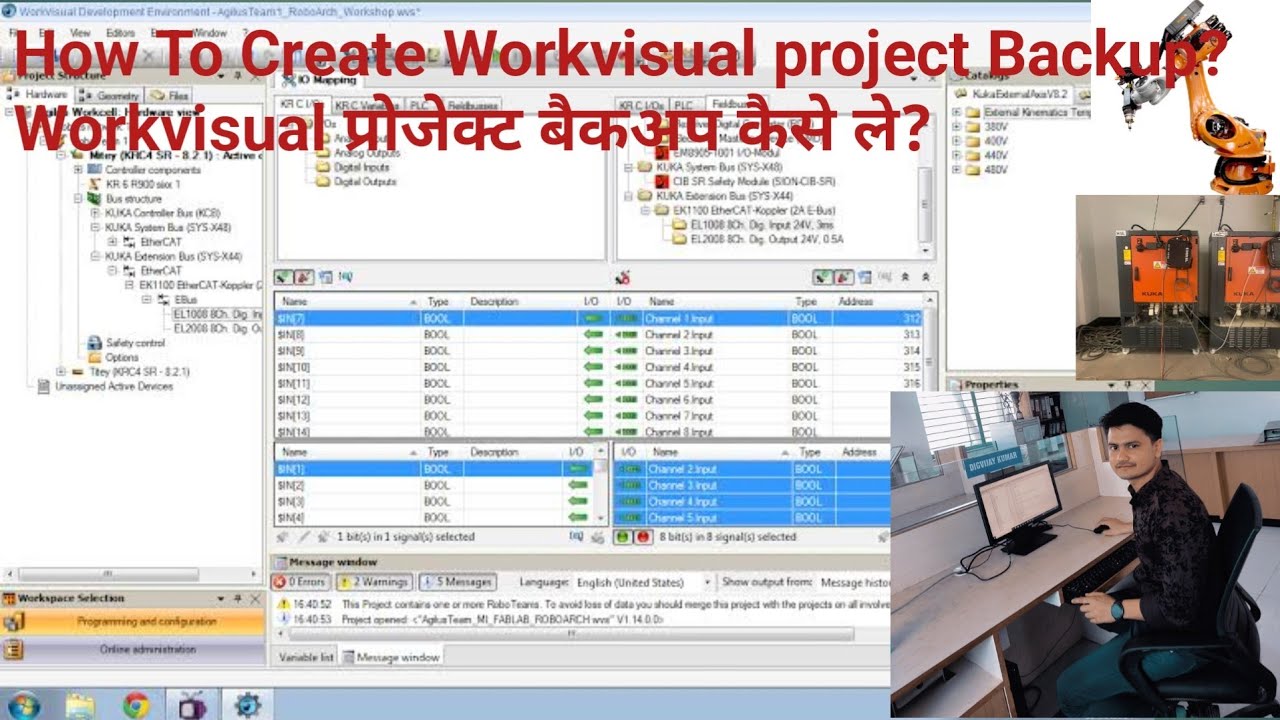Click the vertical scrollbar of the right Fieldbuses tree
This screenshot has height=720, width=1280.
tap(926, 205)
